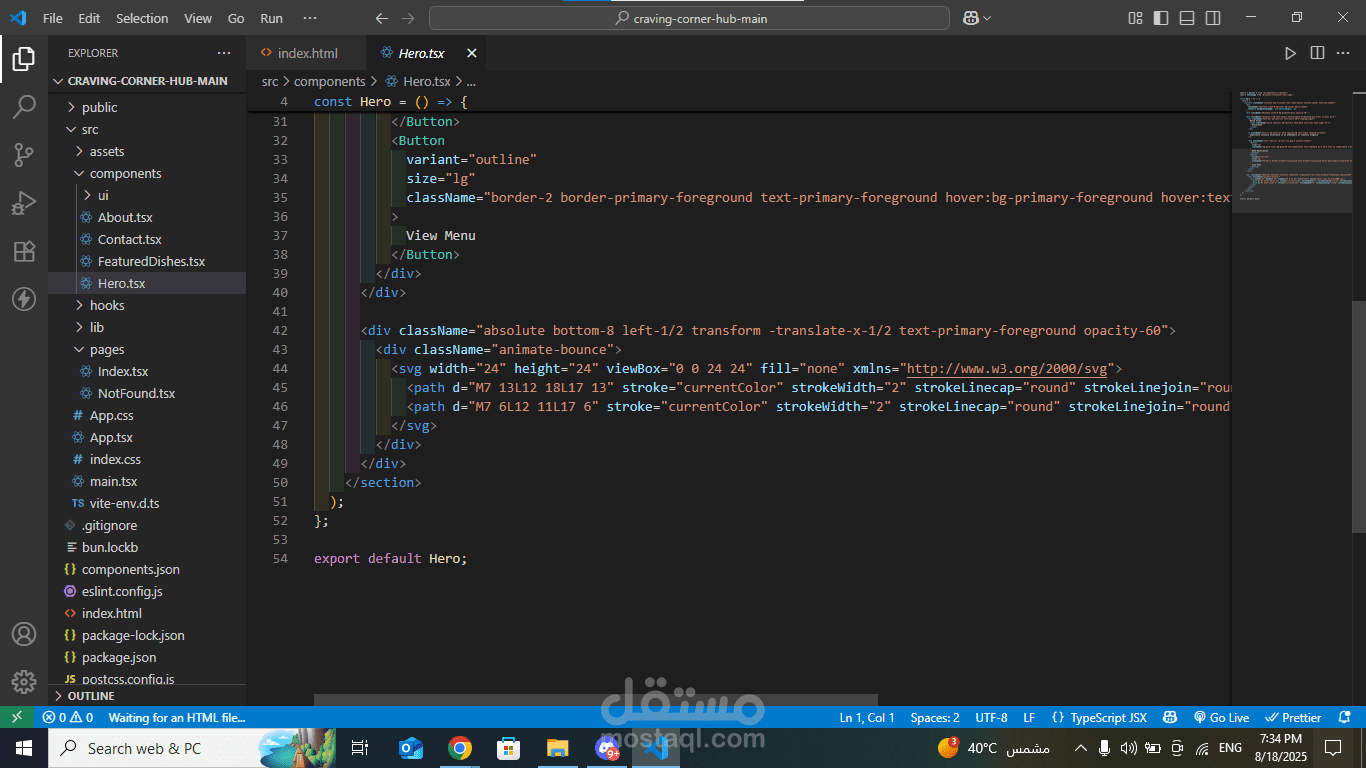Collapse the components folder
1366x768 pixels.
tap(125, 173)
